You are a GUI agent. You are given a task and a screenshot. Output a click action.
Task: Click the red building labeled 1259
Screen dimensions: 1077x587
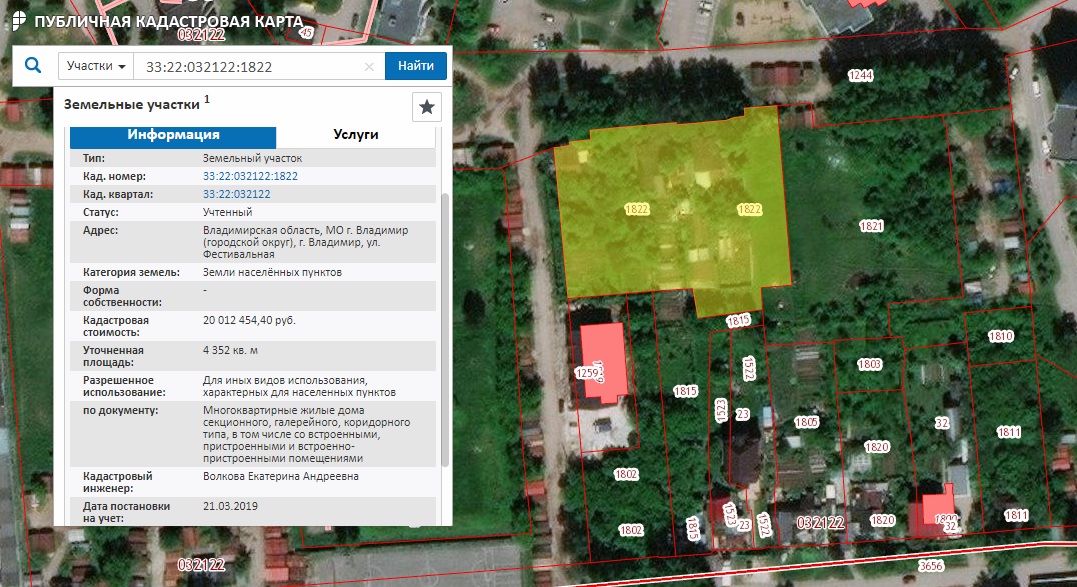(603, 361)
